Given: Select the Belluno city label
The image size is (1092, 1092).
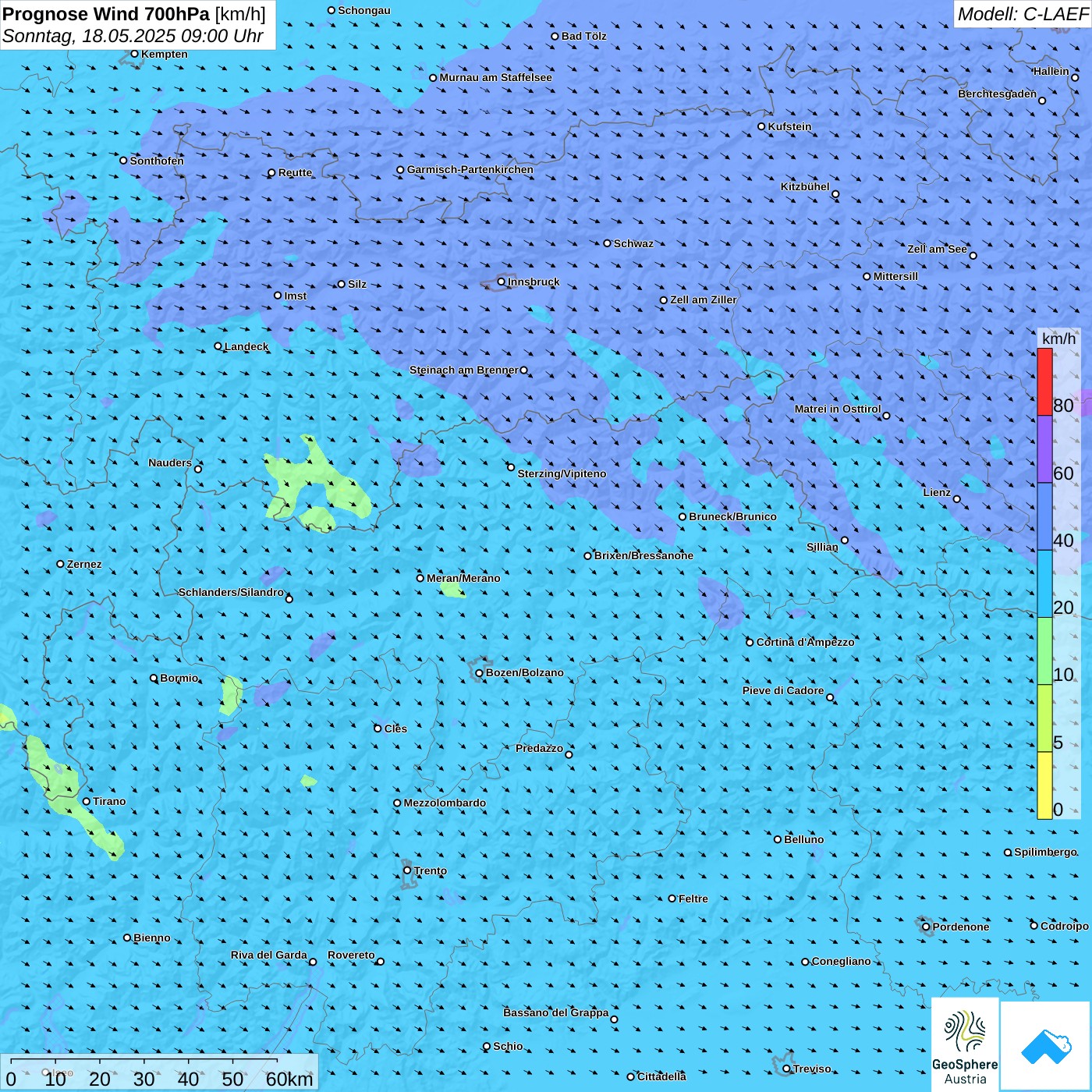Looking at the screenshot, I should pos(803,839).
